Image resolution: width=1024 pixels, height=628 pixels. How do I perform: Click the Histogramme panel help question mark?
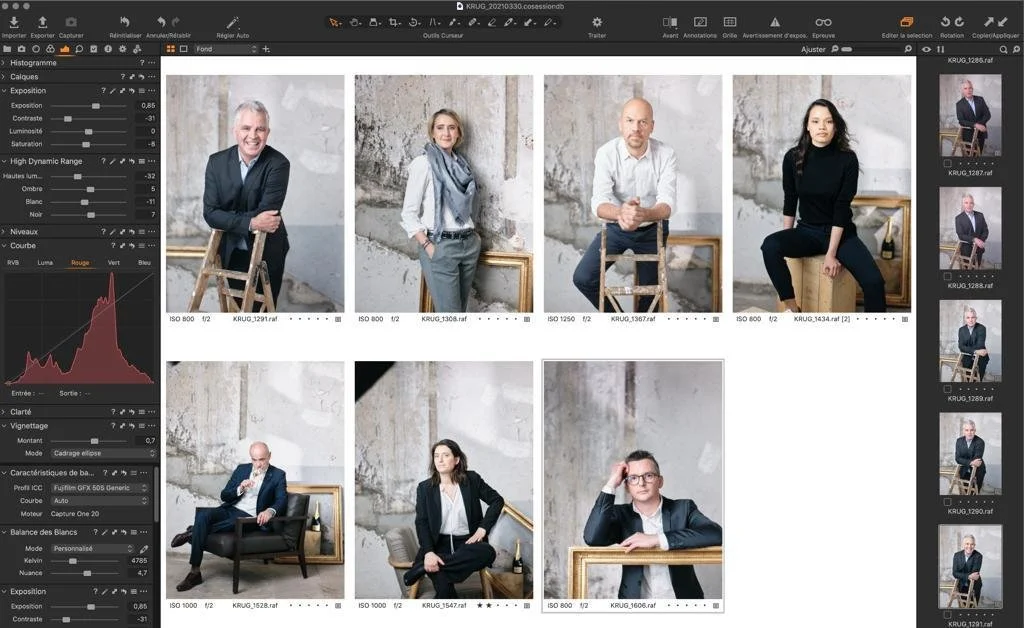142,63
